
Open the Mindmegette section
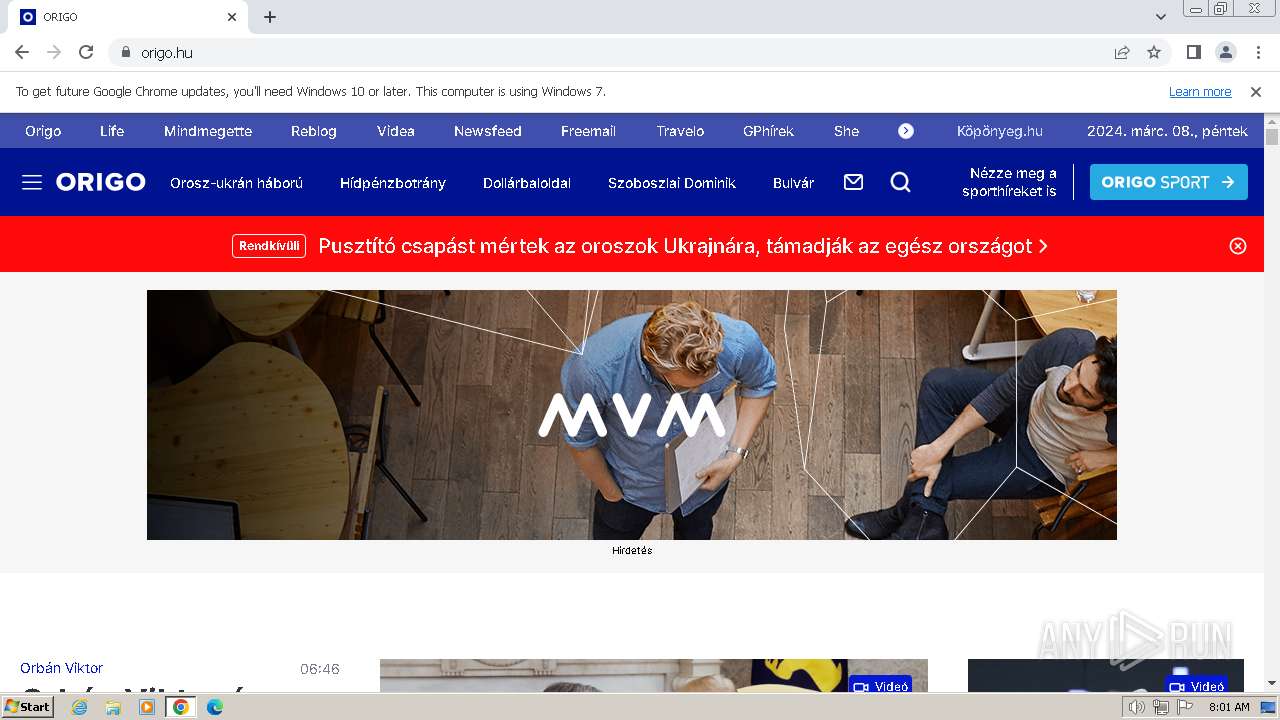click(208, 131)
